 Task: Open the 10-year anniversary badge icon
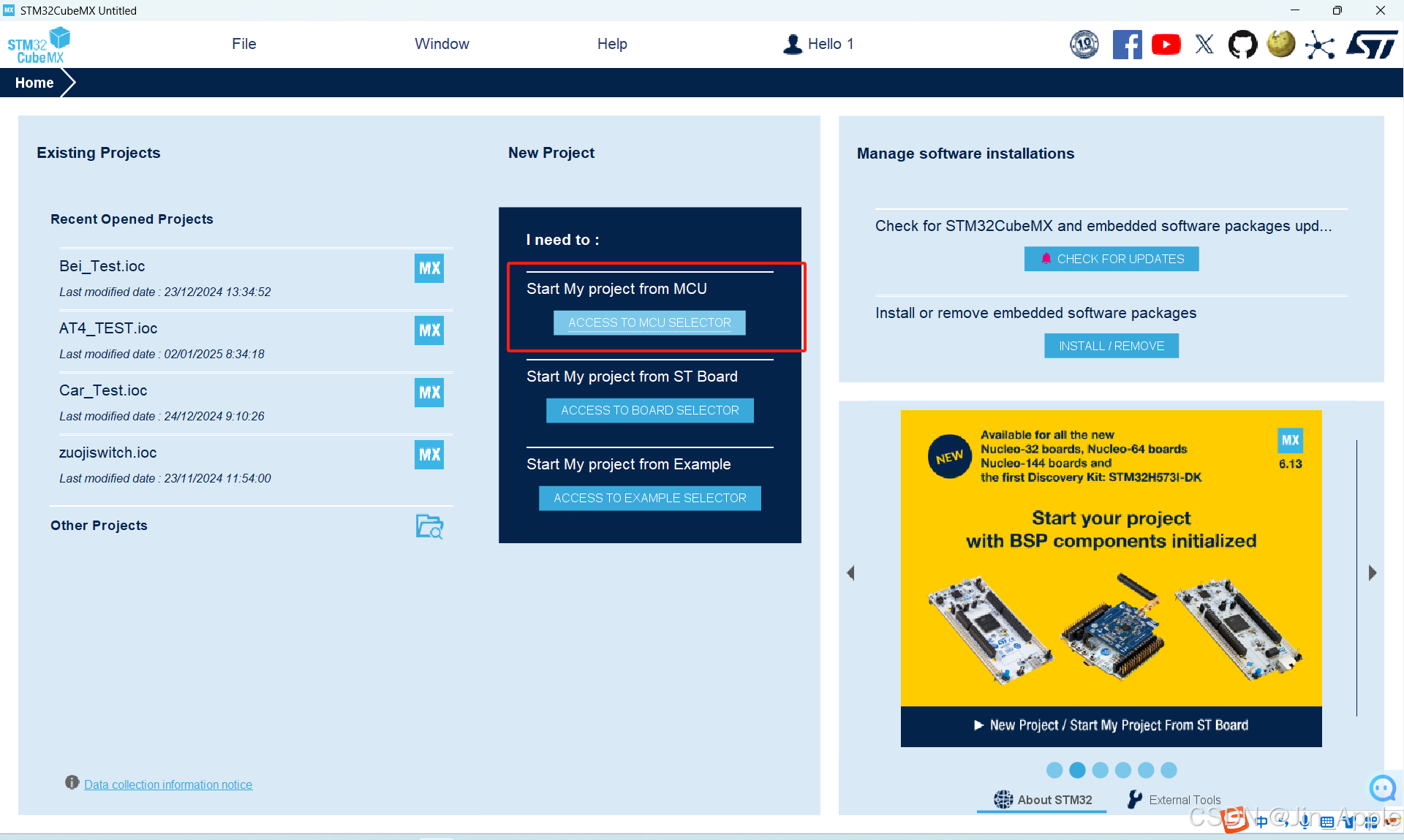[1084, 45]
